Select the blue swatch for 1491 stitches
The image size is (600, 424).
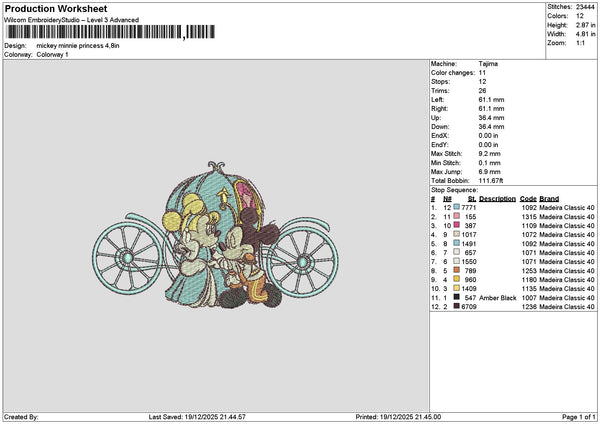pyautogui.click(x=457, y=243)
